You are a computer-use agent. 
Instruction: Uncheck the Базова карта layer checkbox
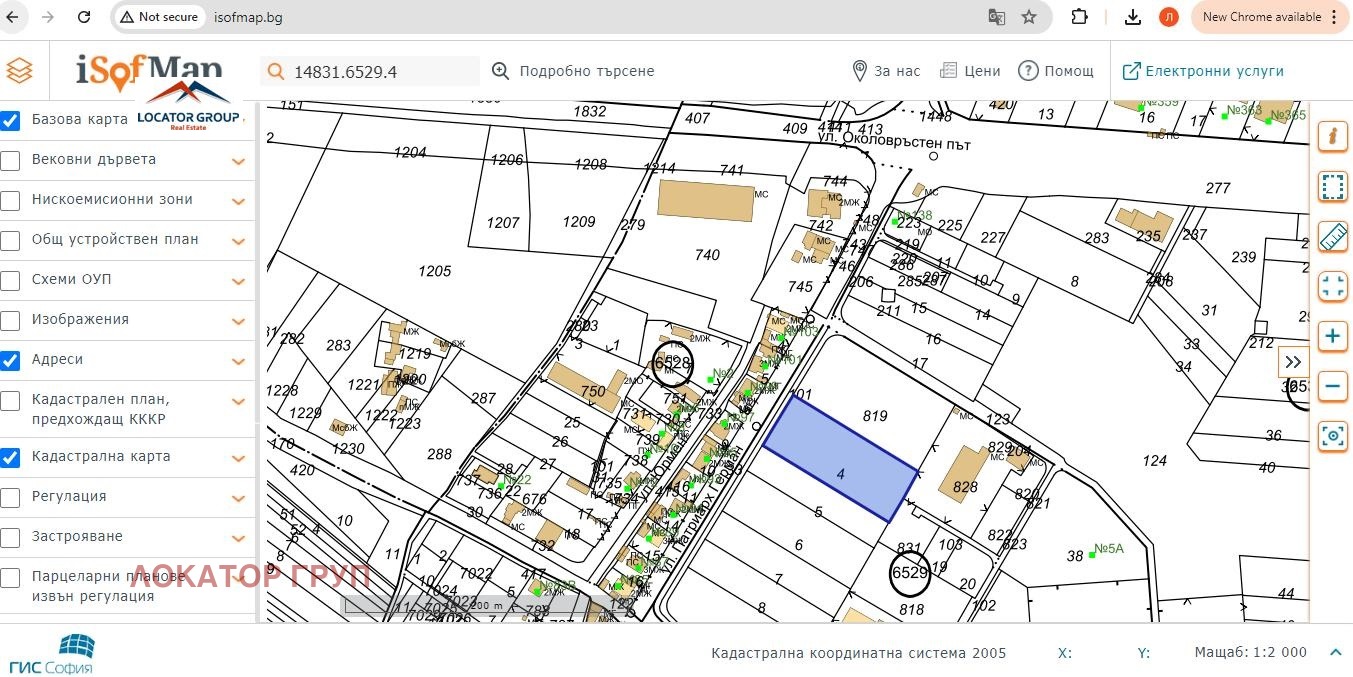(x=11, y=120)
